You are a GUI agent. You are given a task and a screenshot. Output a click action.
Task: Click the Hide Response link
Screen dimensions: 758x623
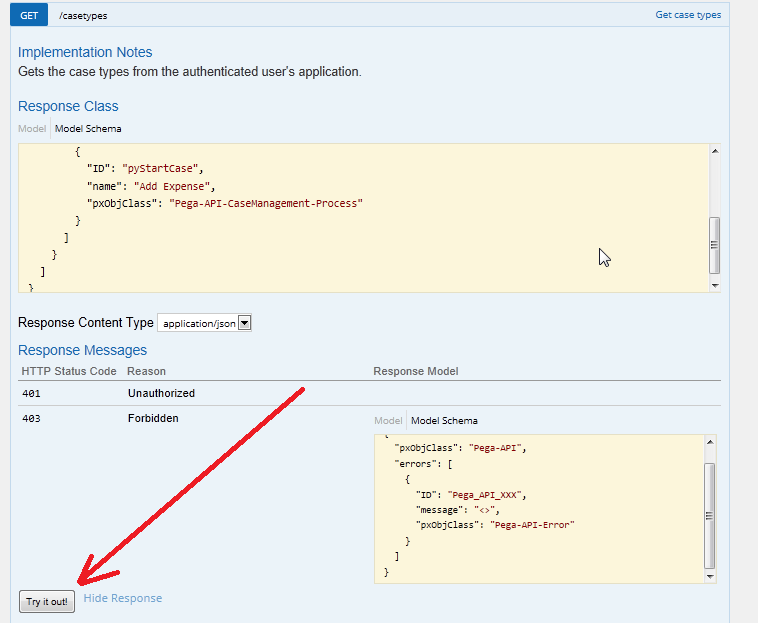[123, 598]
